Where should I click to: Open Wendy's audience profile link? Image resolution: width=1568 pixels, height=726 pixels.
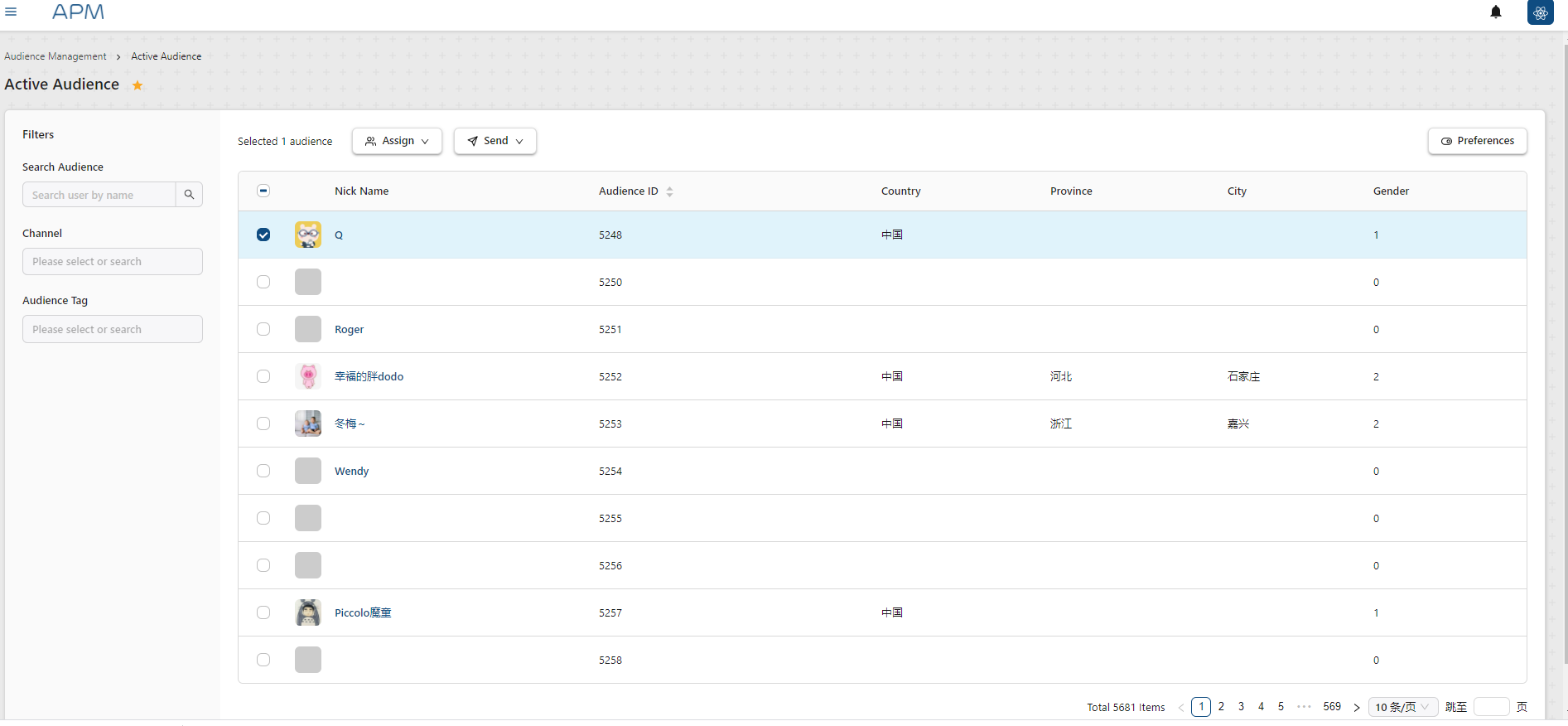[351, 471]
